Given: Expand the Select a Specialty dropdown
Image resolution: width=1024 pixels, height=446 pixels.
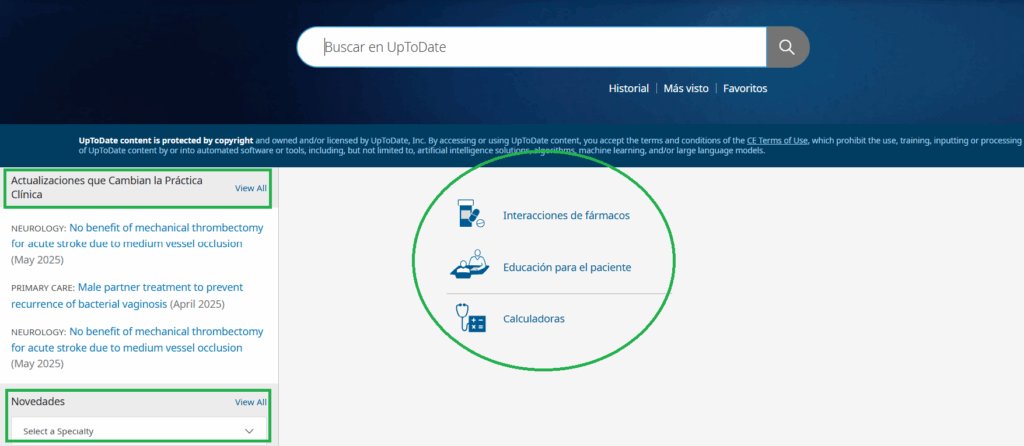Looking at the screenshot, I should pyautogui.click(x=138, y=431).
